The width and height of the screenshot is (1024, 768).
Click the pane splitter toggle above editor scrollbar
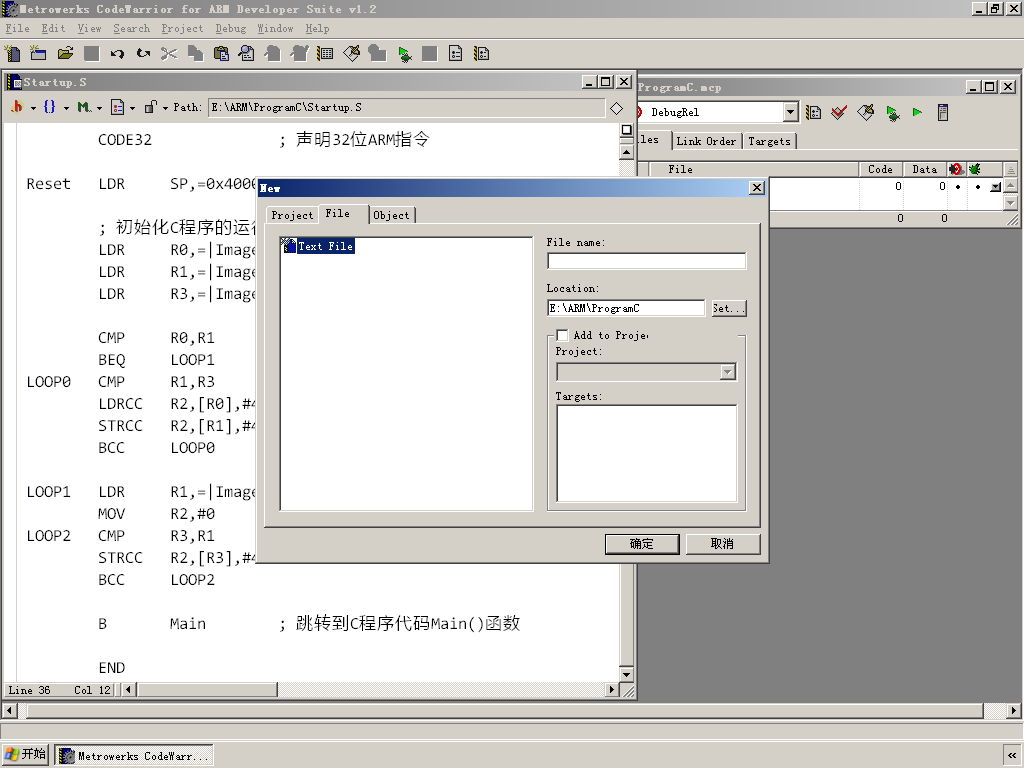click(x=626, y=130)
